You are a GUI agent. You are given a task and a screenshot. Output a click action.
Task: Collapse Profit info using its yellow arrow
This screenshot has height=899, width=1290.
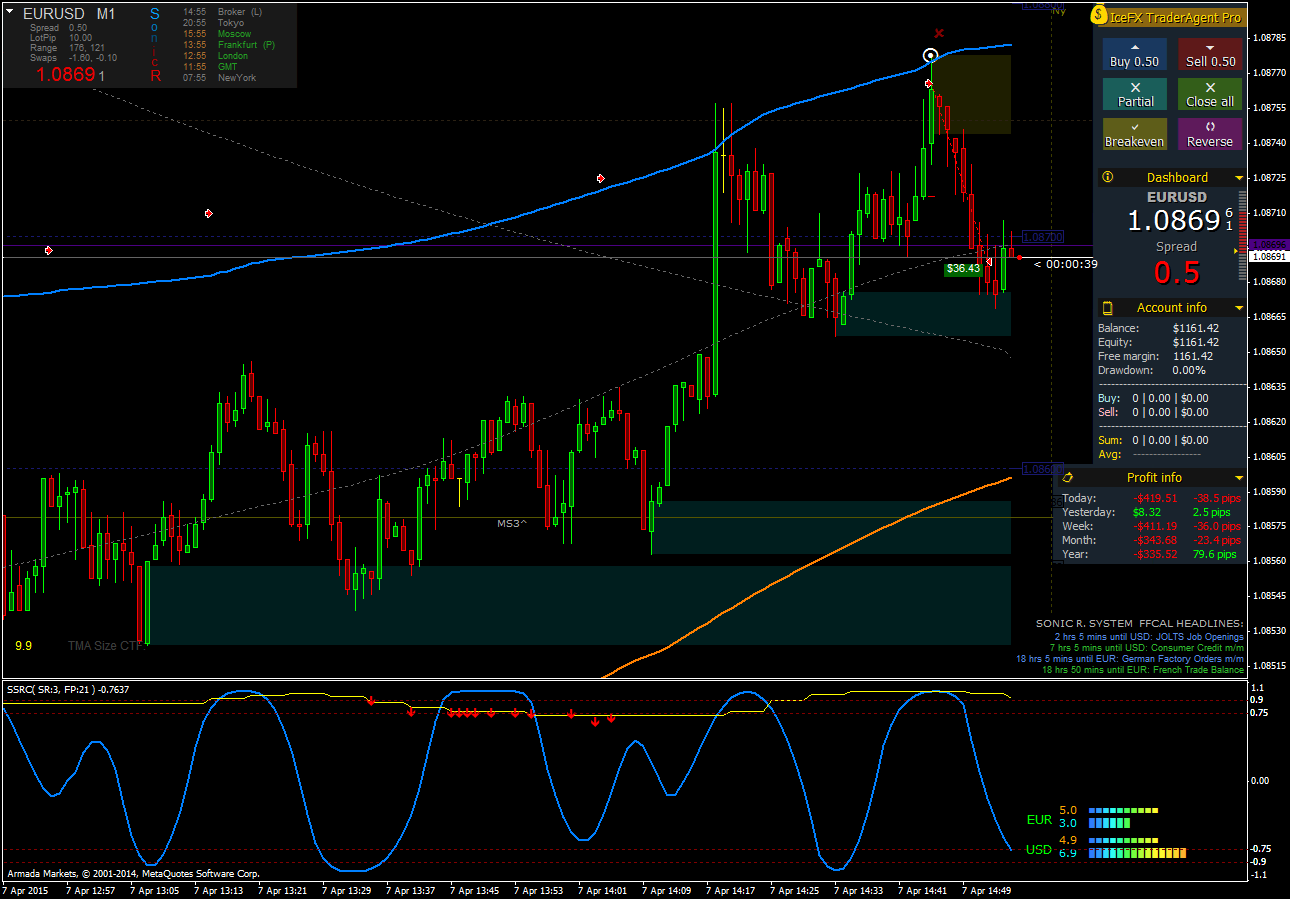point(1239,478)
